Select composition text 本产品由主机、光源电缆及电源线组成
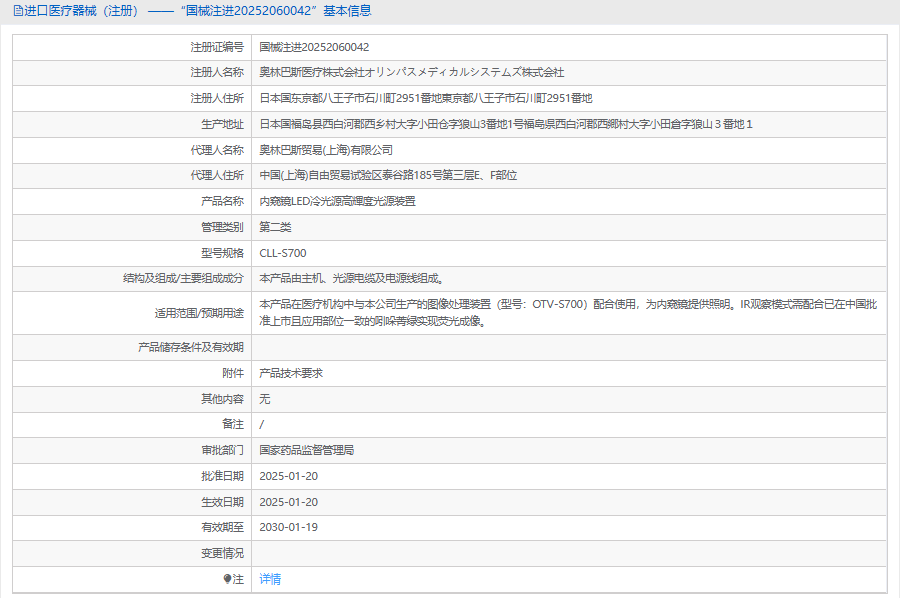 pos(351,278)
